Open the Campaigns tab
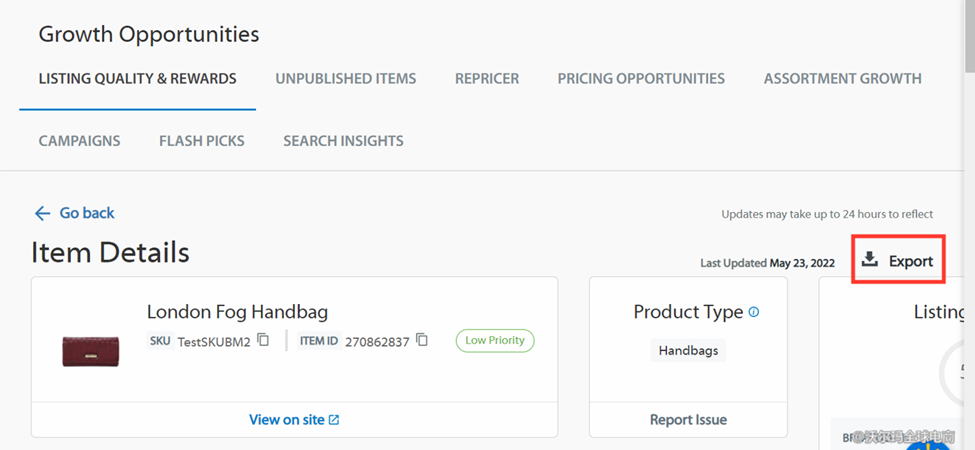The width and height of the screenshot is (975, 450). click(79, 141)
